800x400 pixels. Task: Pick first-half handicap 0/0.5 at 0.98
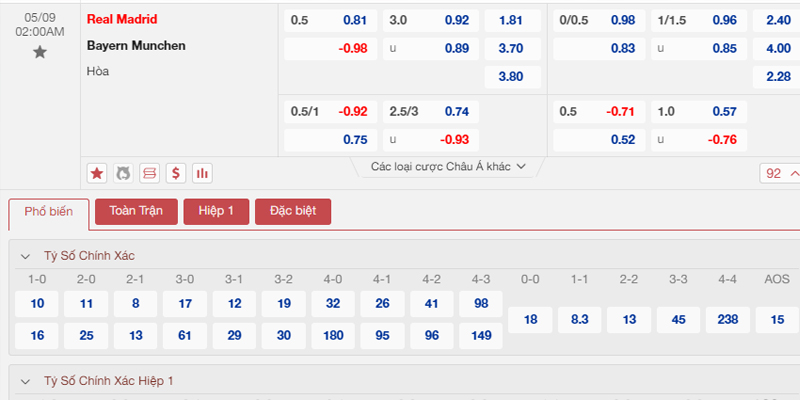coord(599,21)
